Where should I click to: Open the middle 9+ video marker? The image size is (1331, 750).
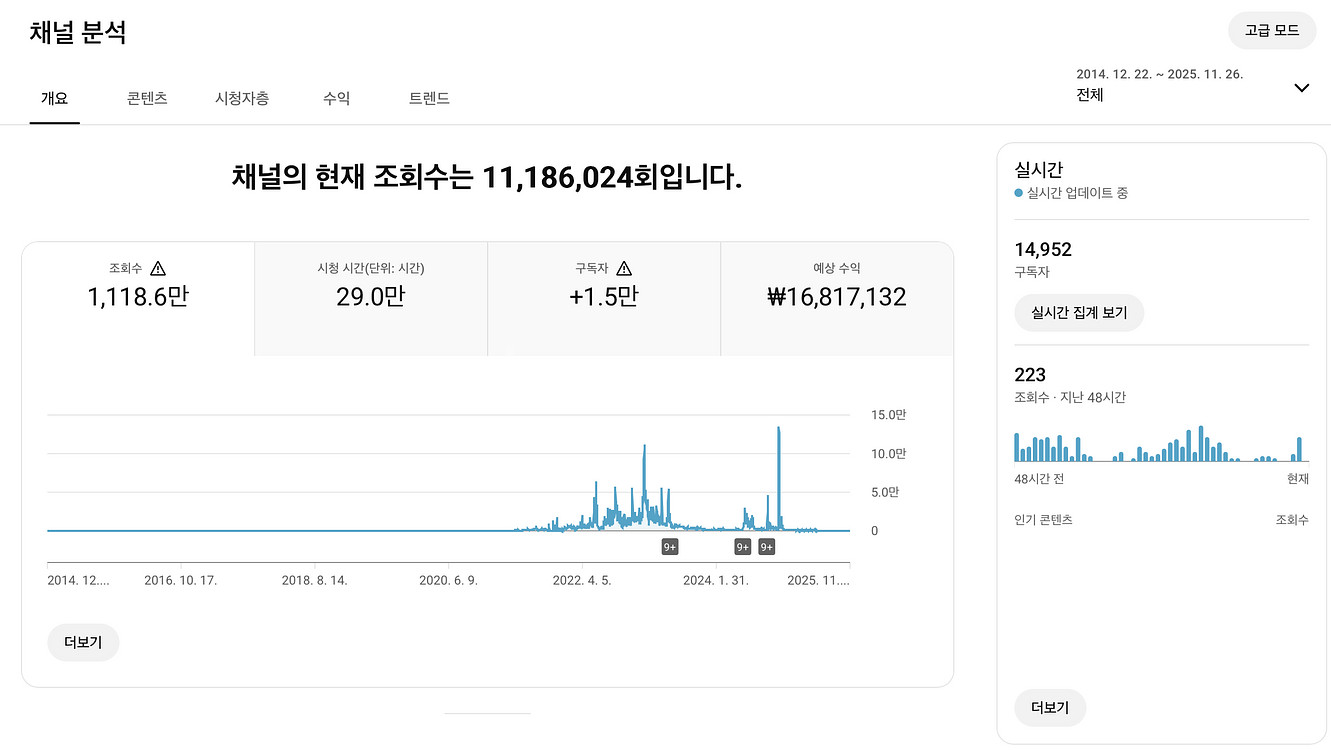pyautogui.click(x=742, y=547)
